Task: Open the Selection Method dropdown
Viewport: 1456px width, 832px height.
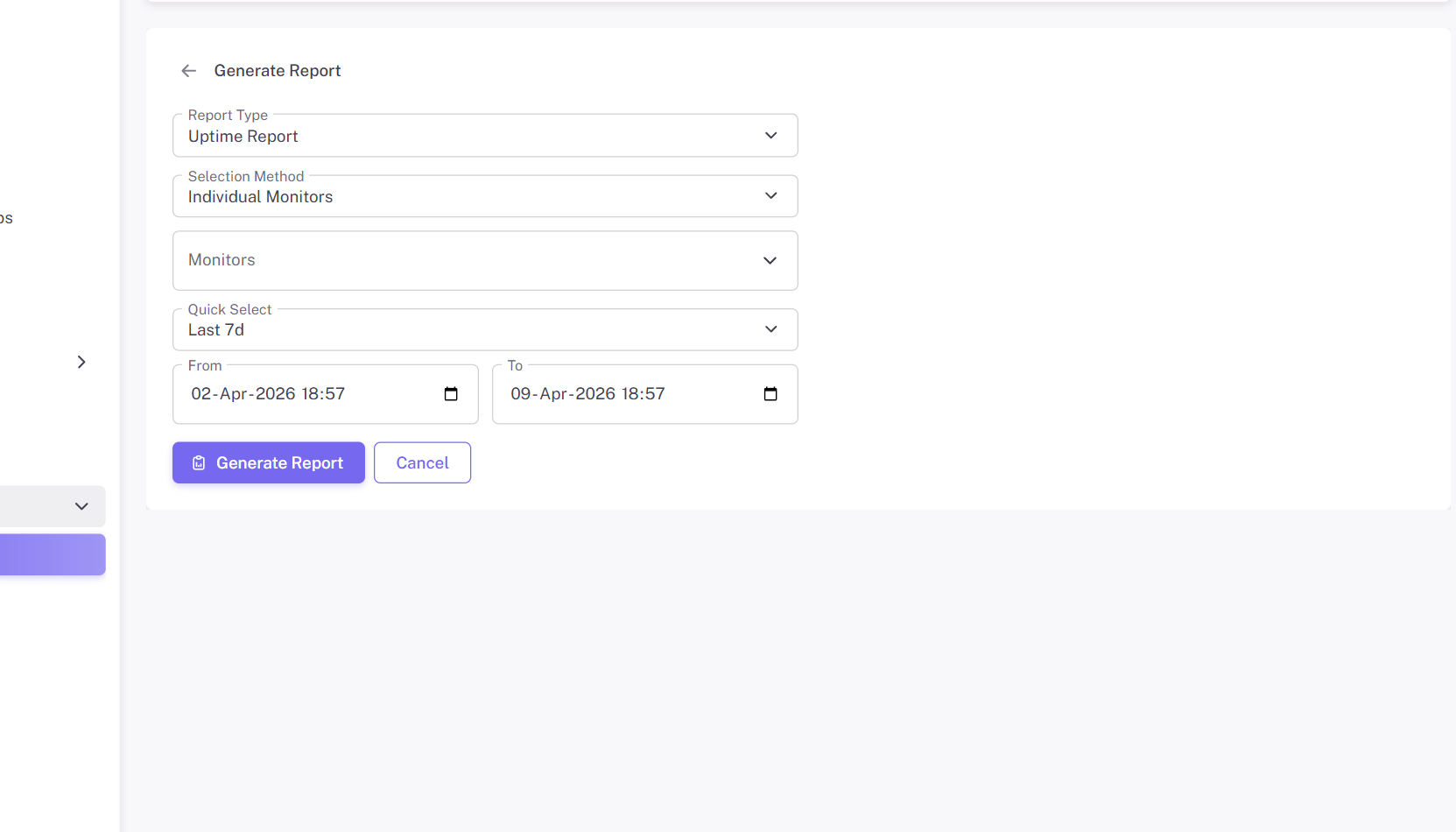Action: pyautogui.click(x=485, y=195)
